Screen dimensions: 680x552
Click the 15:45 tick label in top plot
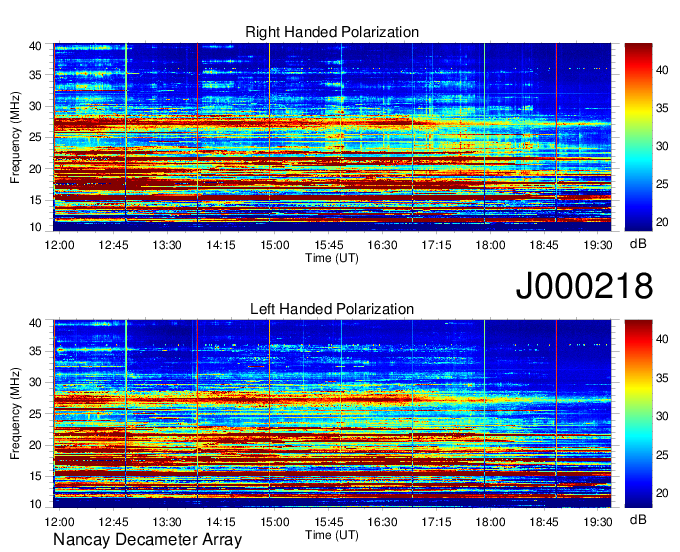[x=329, y=245]
